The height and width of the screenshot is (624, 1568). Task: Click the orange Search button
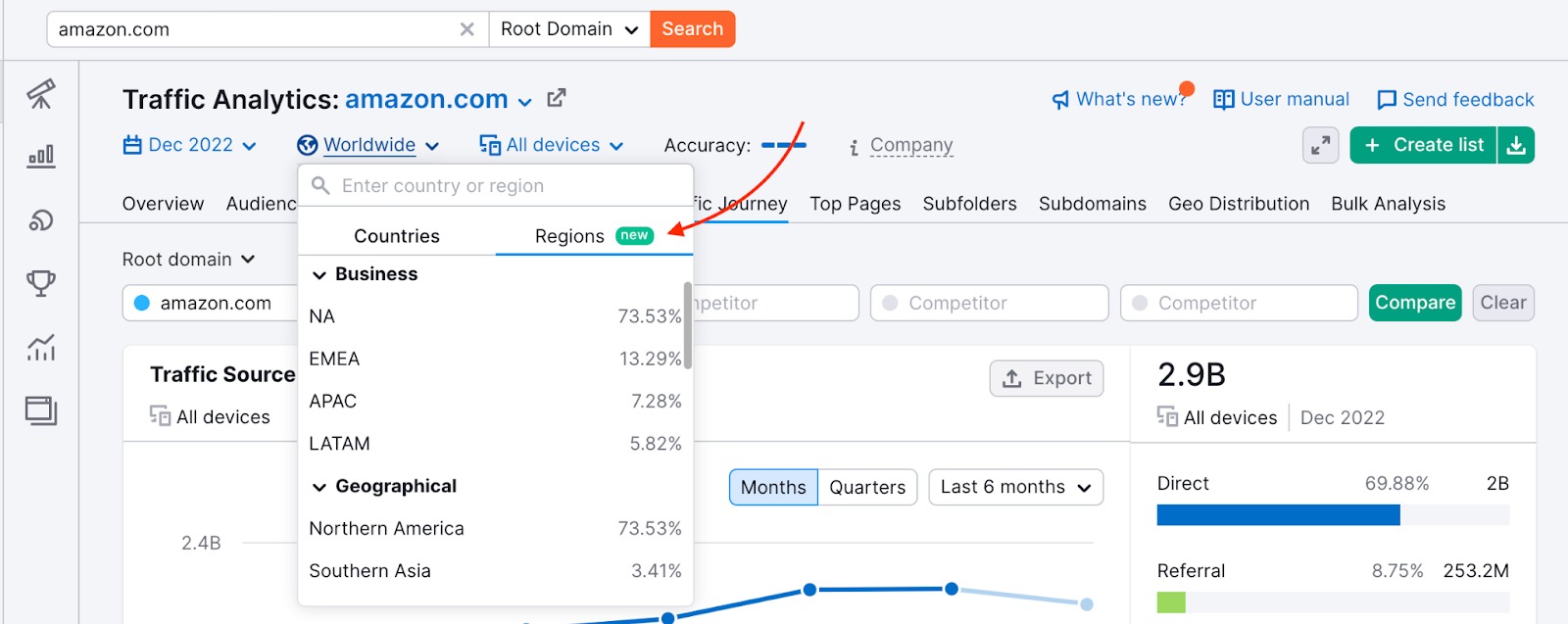pyautogui.click(x=693, y=29)
